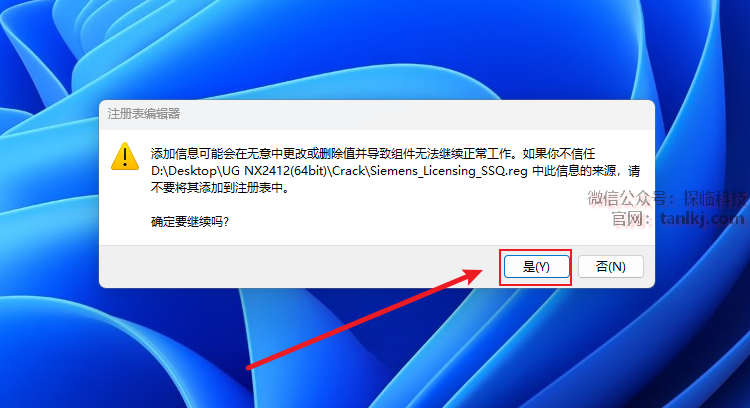Click the Crack folder name in path
Viewport: 750px width, 408px height.
point(349,171)
